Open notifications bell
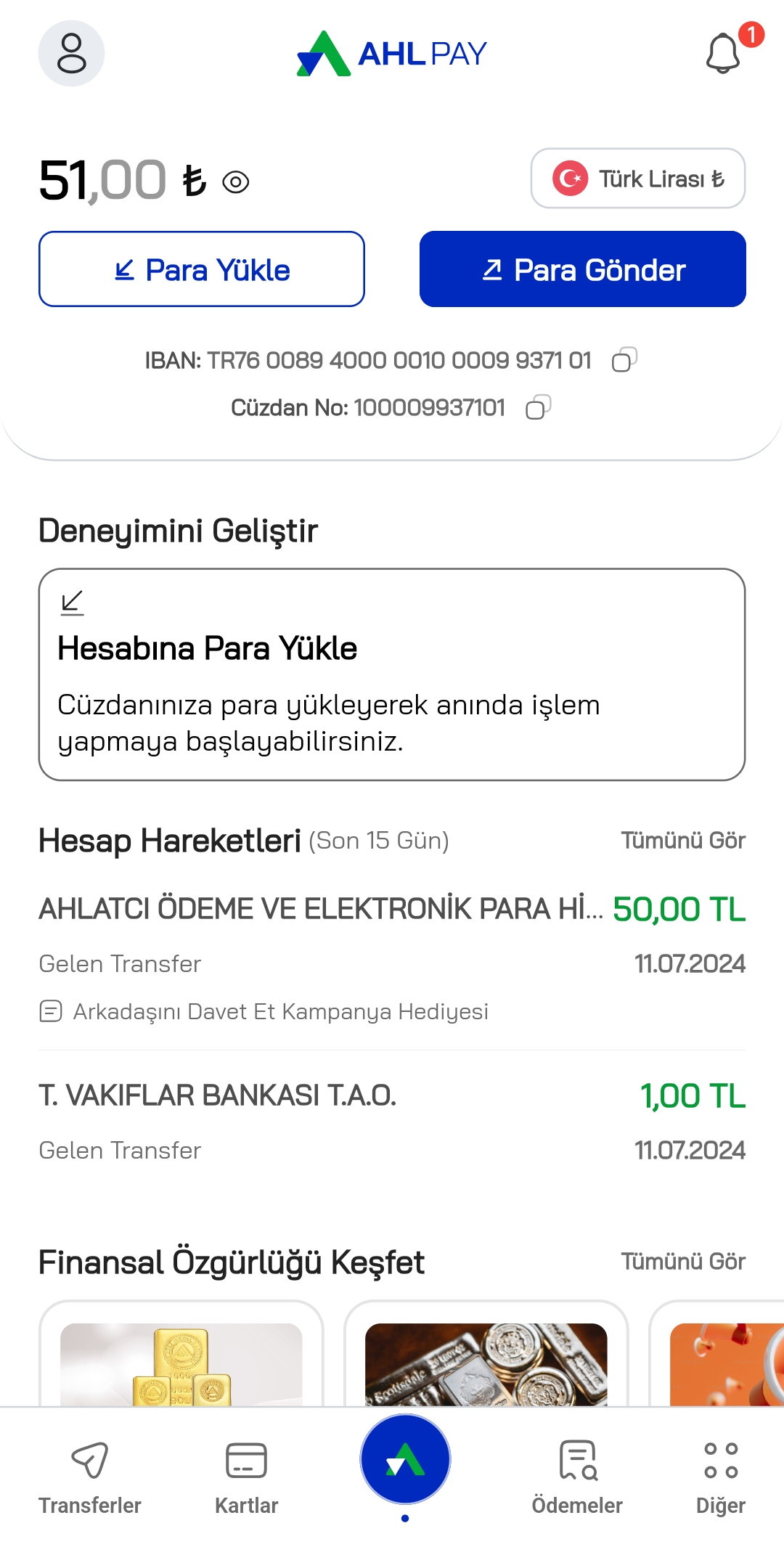 coord(723,53)
